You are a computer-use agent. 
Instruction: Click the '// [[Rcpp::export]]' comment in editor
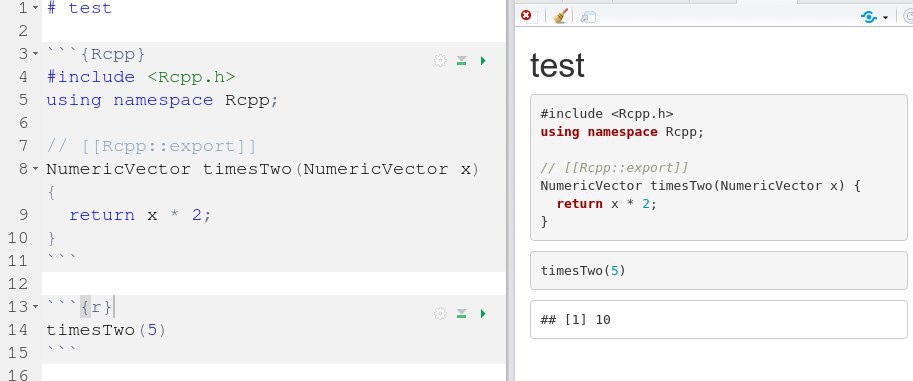(151, 146)
